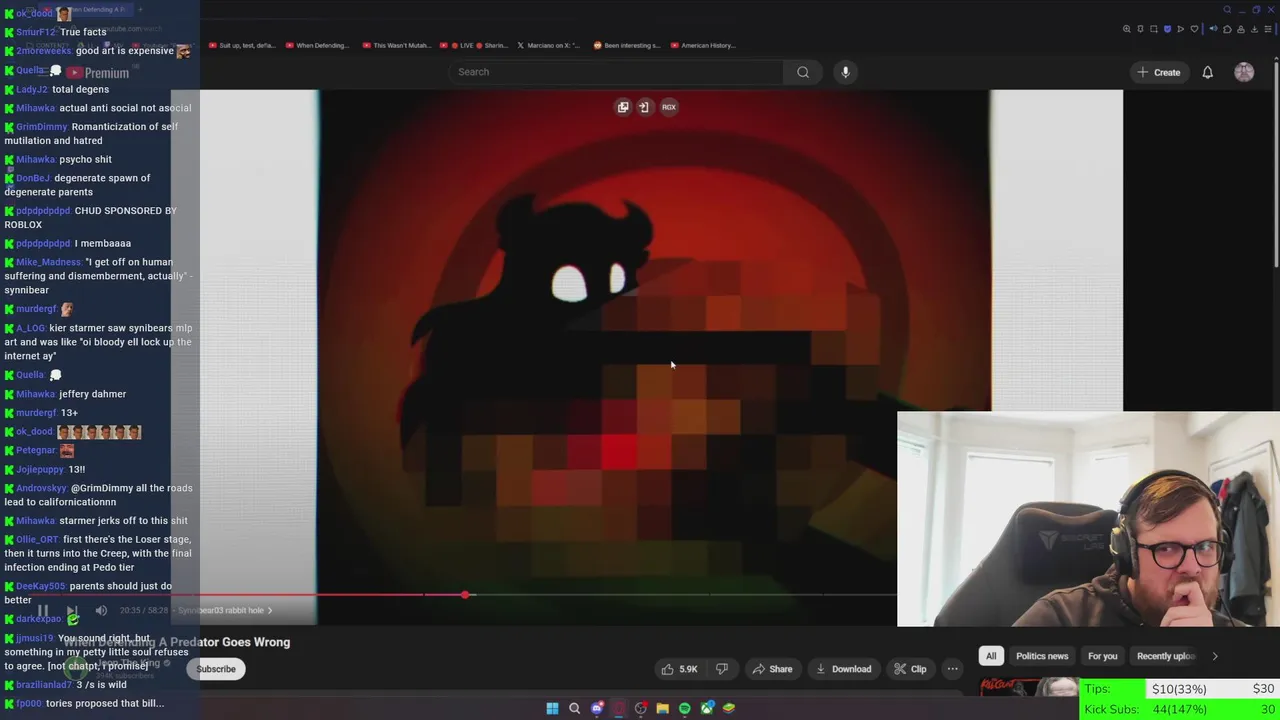The height and width of the screenshot is (720, 1280).
Task: Click the browser easy setup menu icon
Action: tap(1270, 29)
